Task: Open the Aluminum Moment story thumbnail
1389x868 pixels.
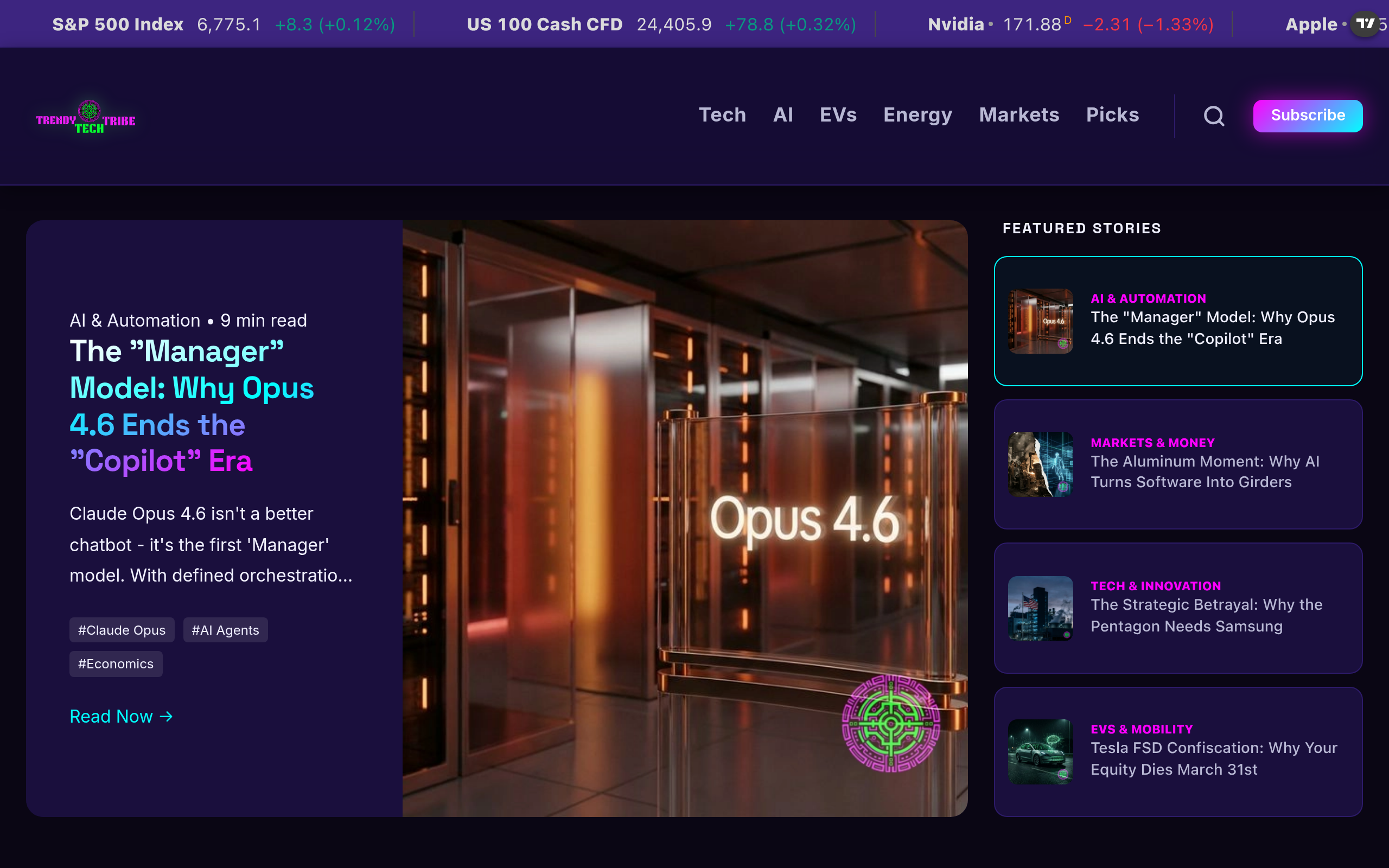Action: coord(1040,464)
